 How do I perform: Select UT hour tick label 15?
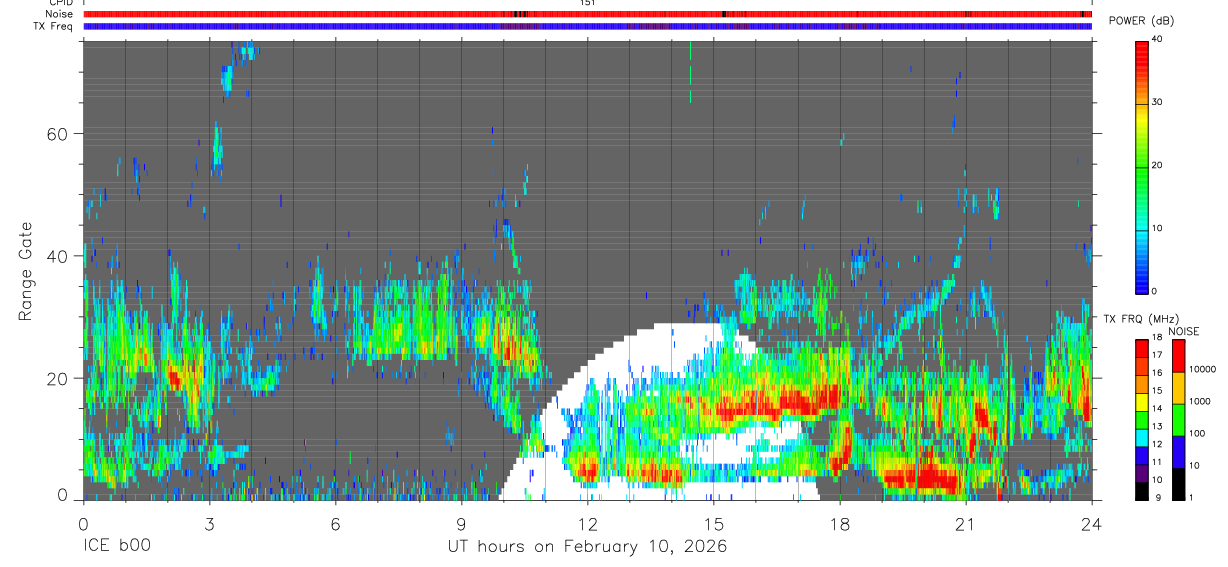pos(713,523)
